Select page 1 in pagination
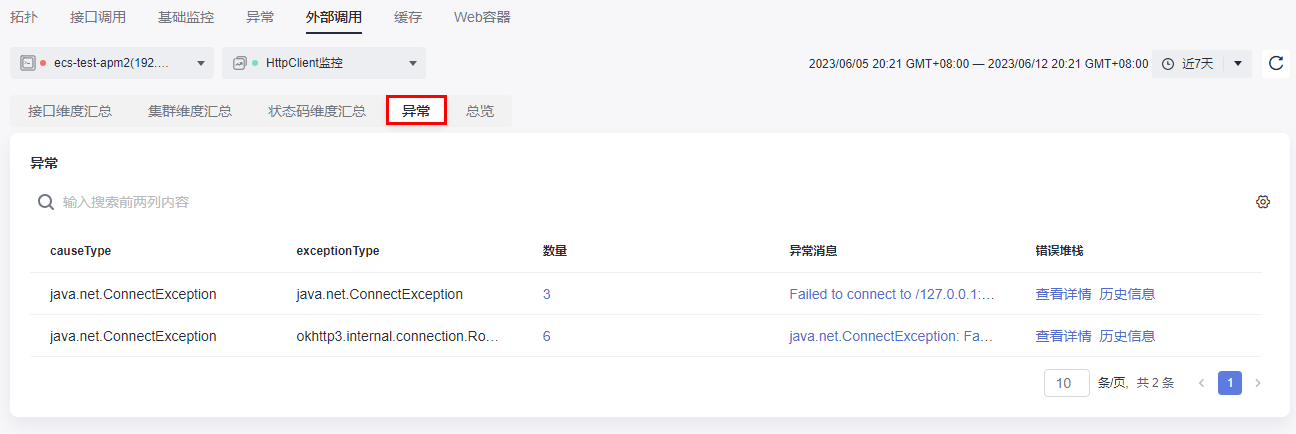The width and height of the screenshot is (1296, 434). point(1230,383)
